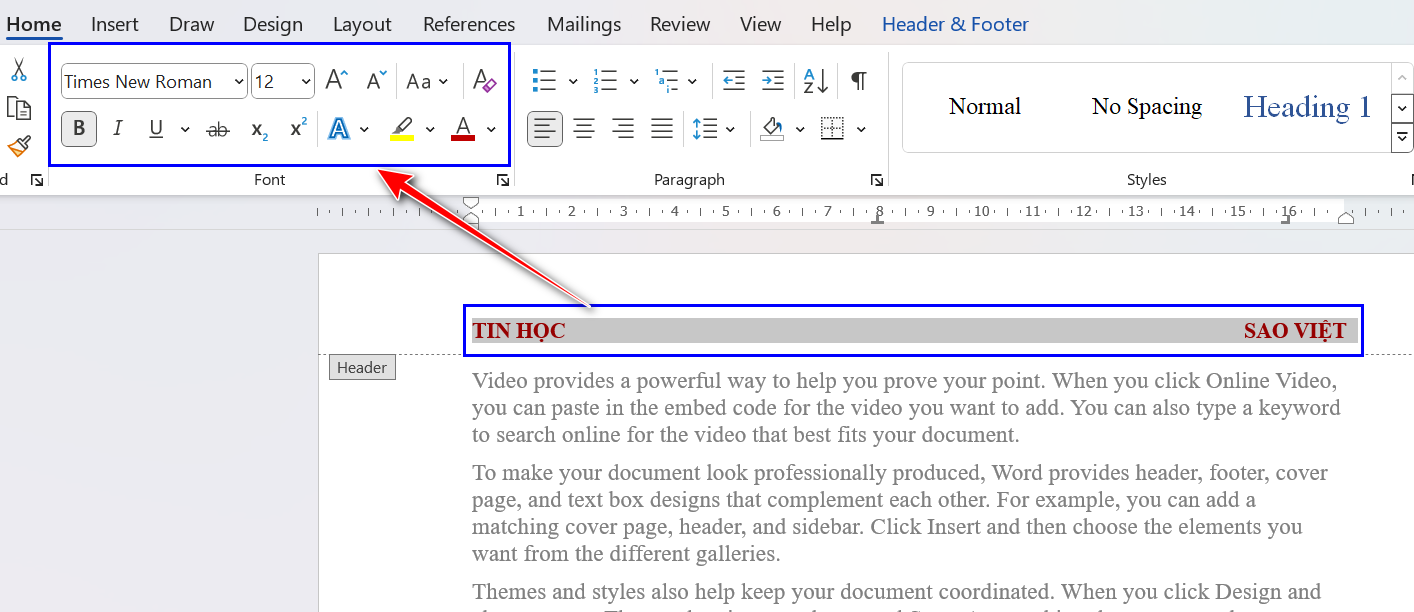The height and width of the screenshot is (612, 1414).
Task: Select the Format Painter tool
Action: pos(17,146)
